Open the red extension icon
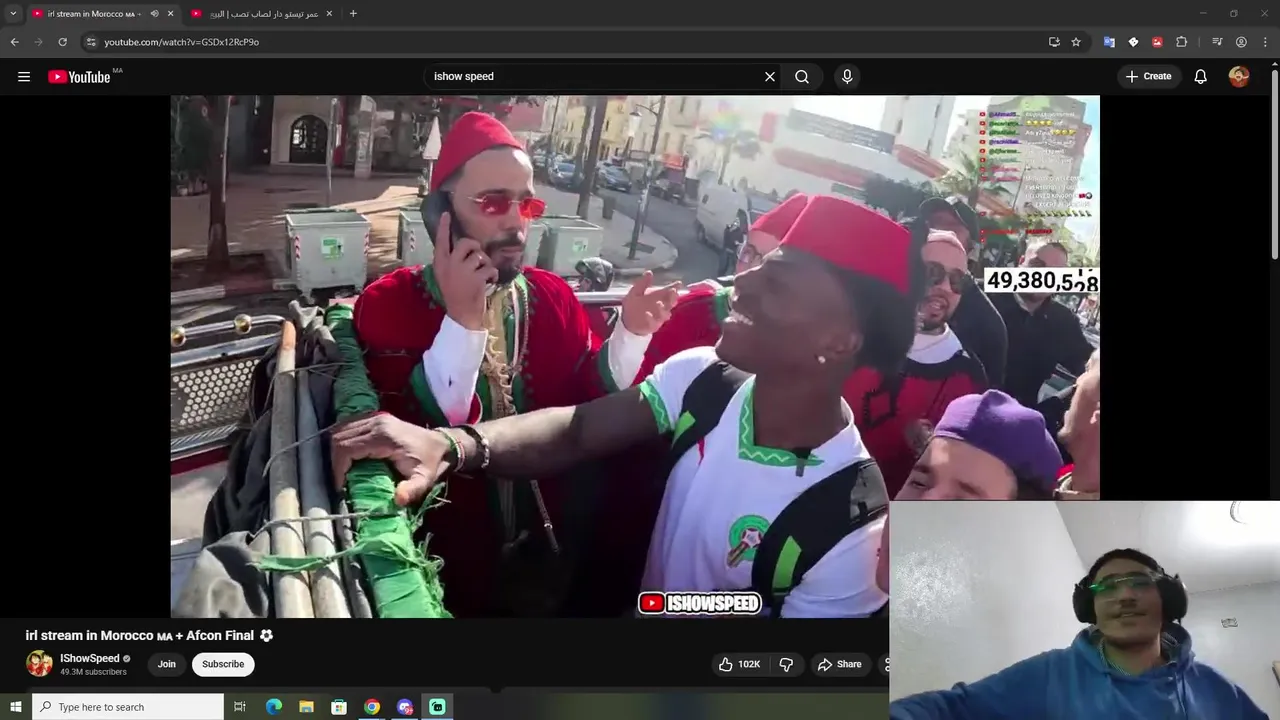The width and height of the screenshot is (1280, 720). pyautogui.click(x=1157, y=42)
